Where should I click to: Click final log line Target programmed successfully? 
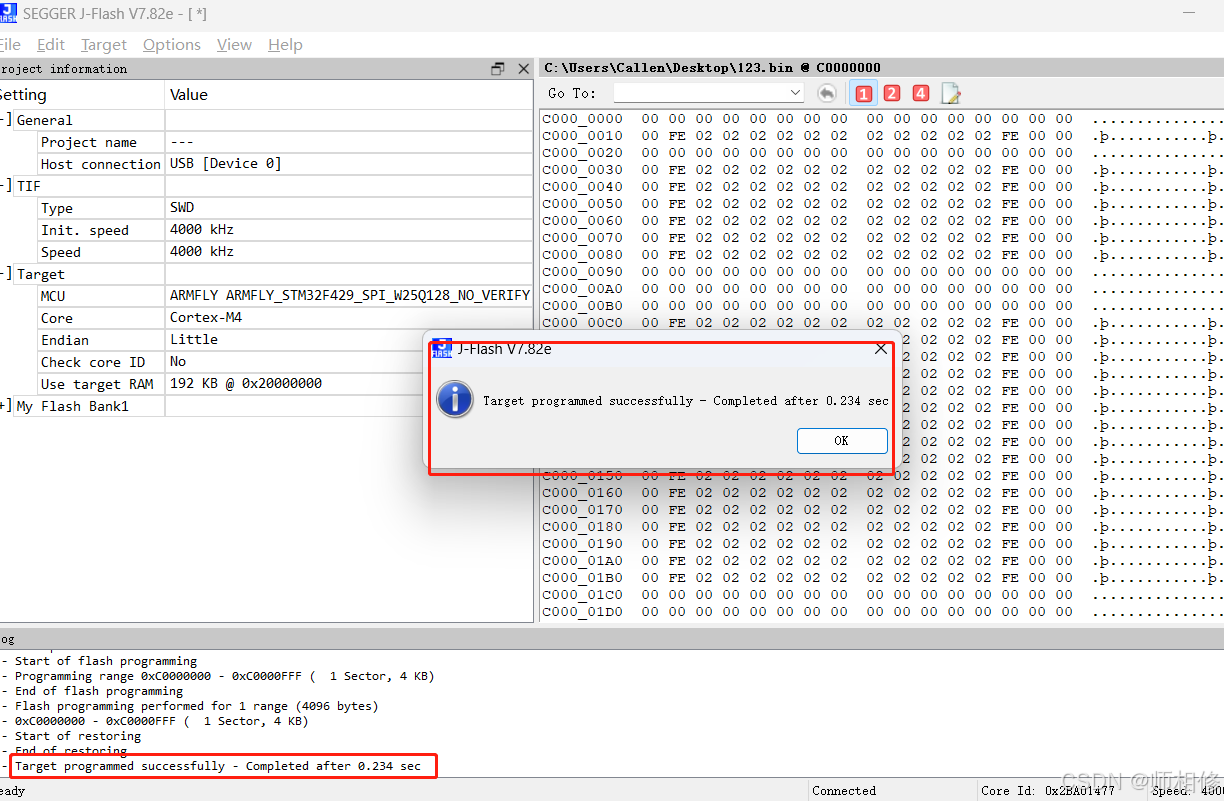(218, 766)
